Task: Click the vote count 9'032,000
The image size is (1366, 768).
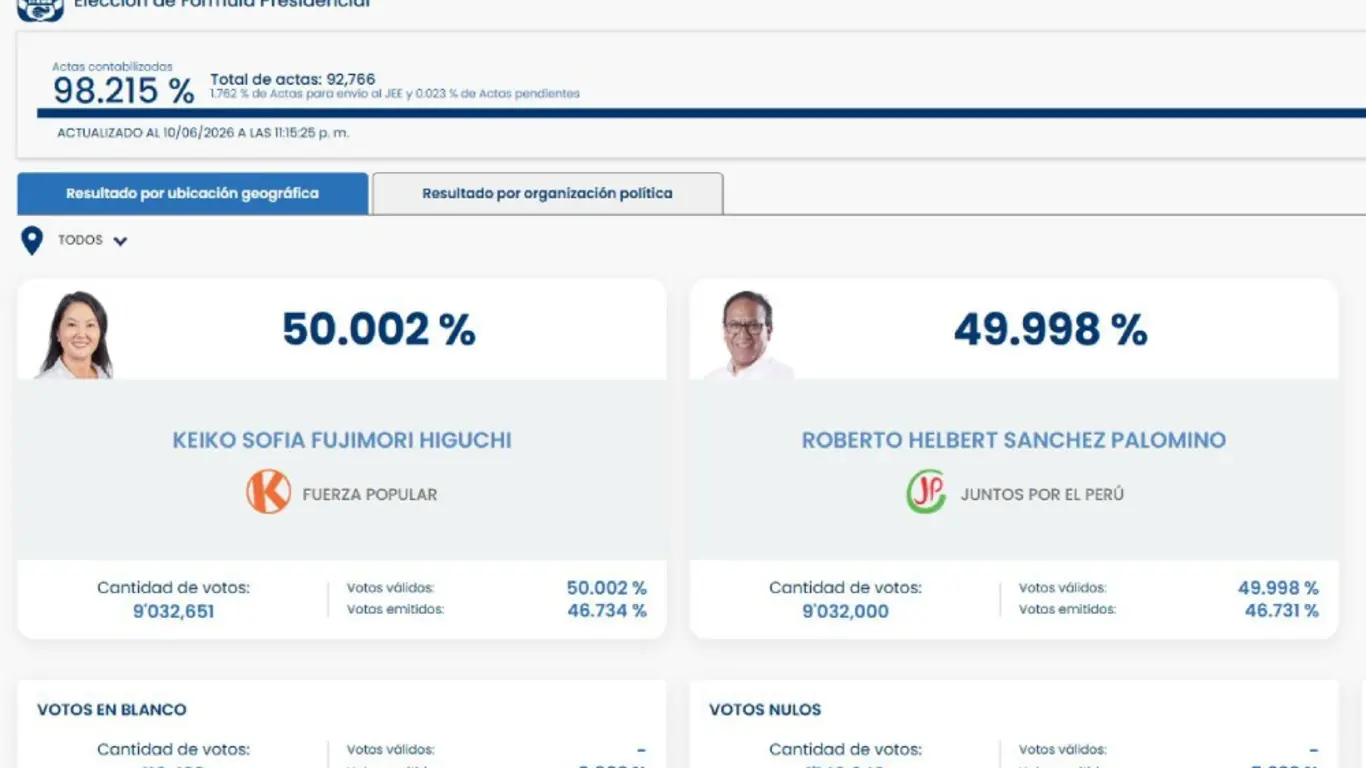Action: pyautogui.click(x=845, y=611)
